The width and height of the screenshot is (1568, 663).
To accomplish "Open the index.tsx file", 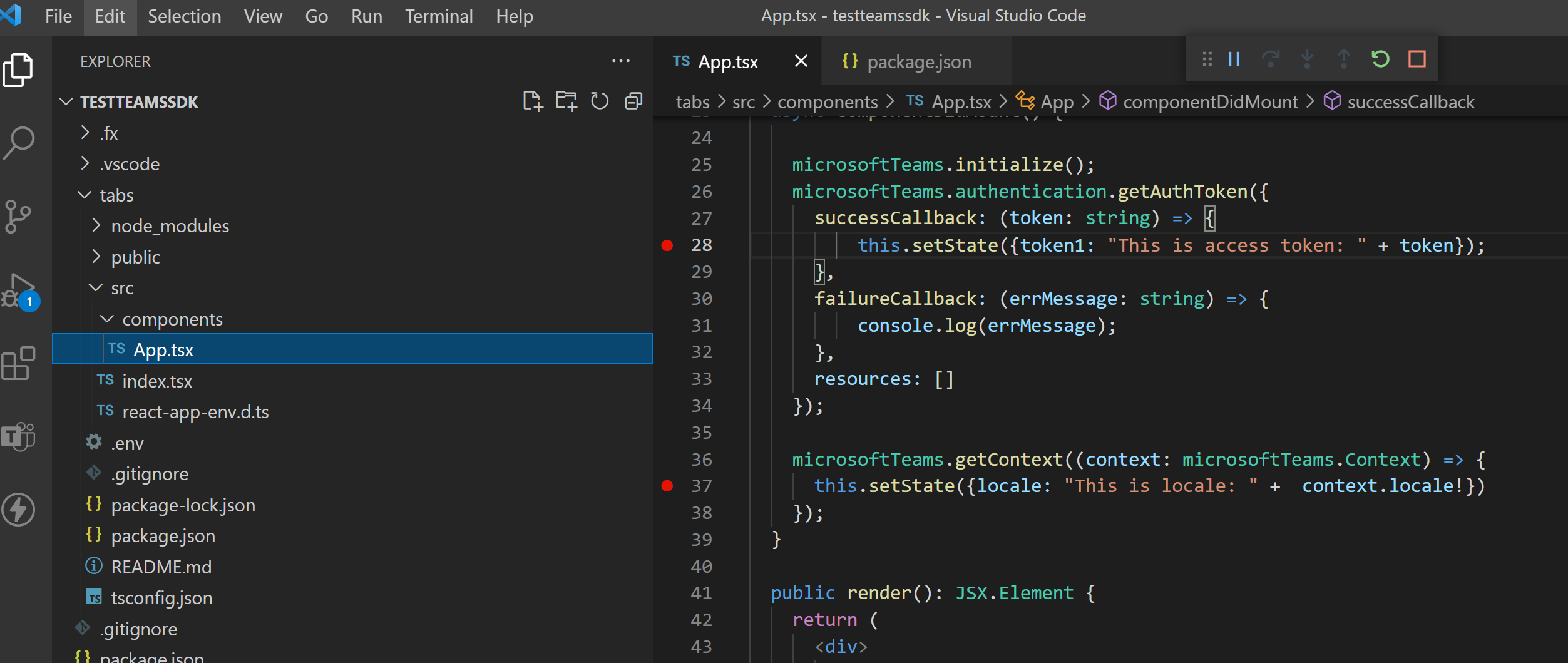I will tap(157, 381).
